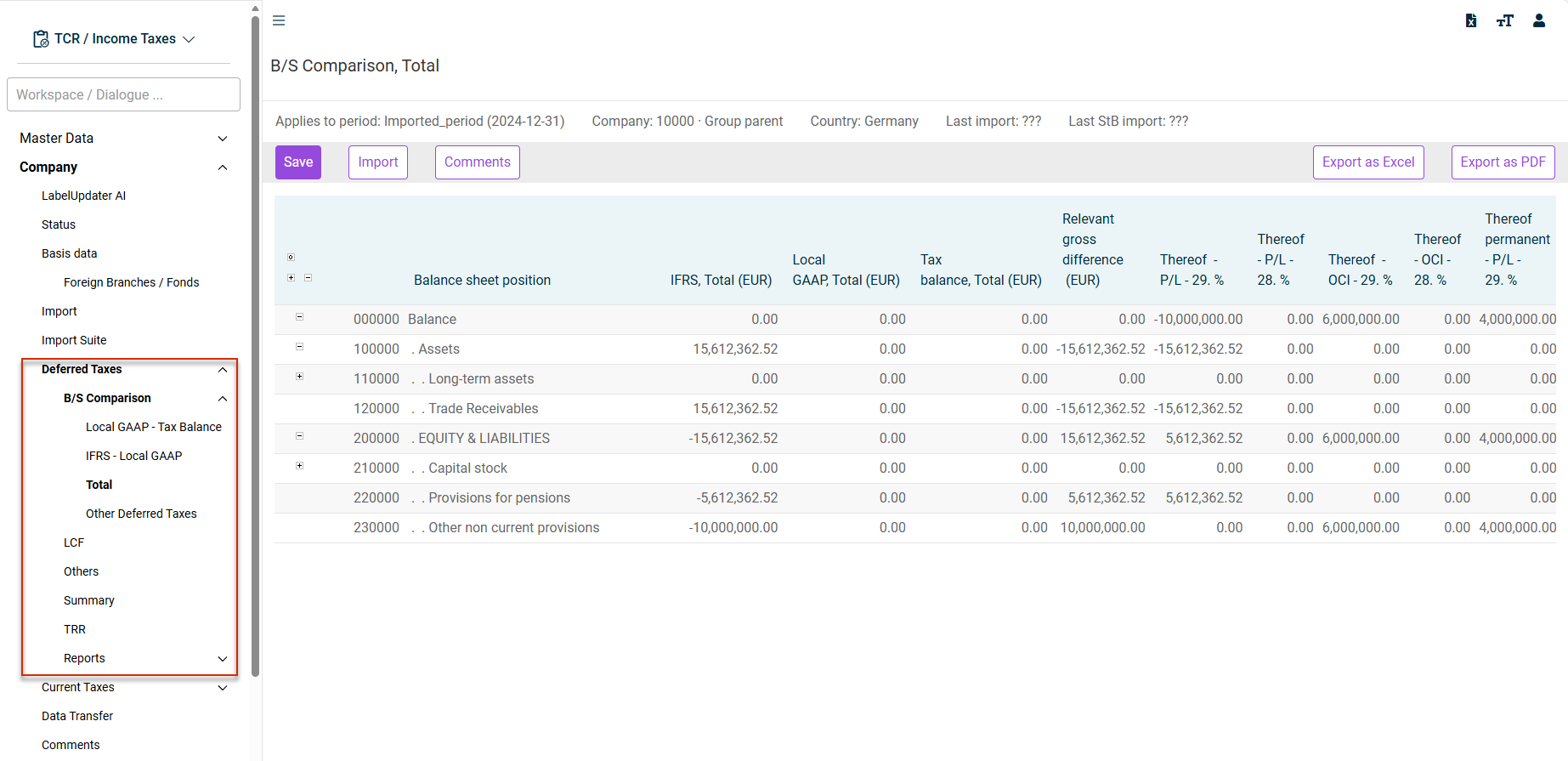
Task: Collapse the Company section chevron
Action: tap(223, 168)
